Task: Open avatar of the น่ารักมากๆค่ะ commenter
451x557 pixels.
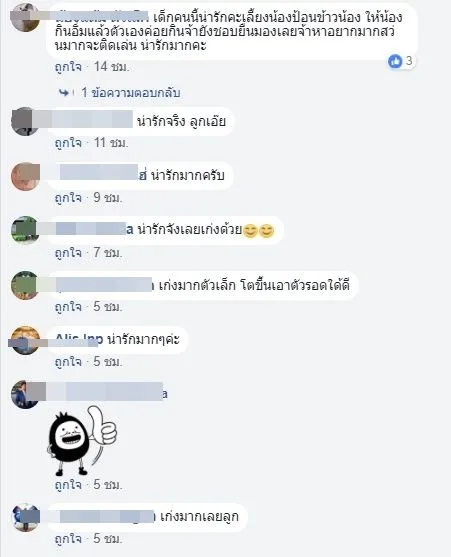Action: pyautogui.click(x=25, y=340)
